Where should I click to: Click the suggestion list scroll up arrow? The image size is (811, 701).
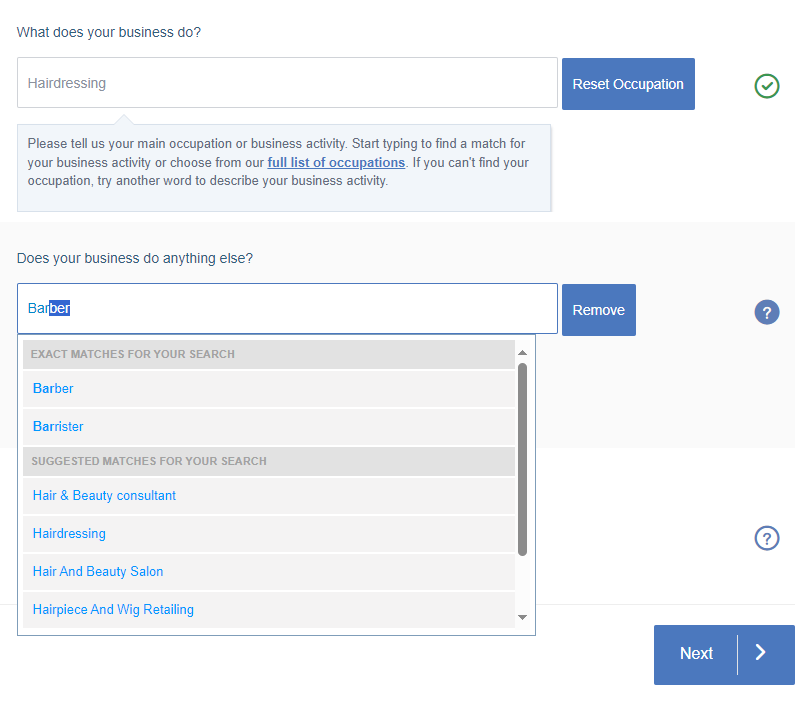(x=522, y=353)
